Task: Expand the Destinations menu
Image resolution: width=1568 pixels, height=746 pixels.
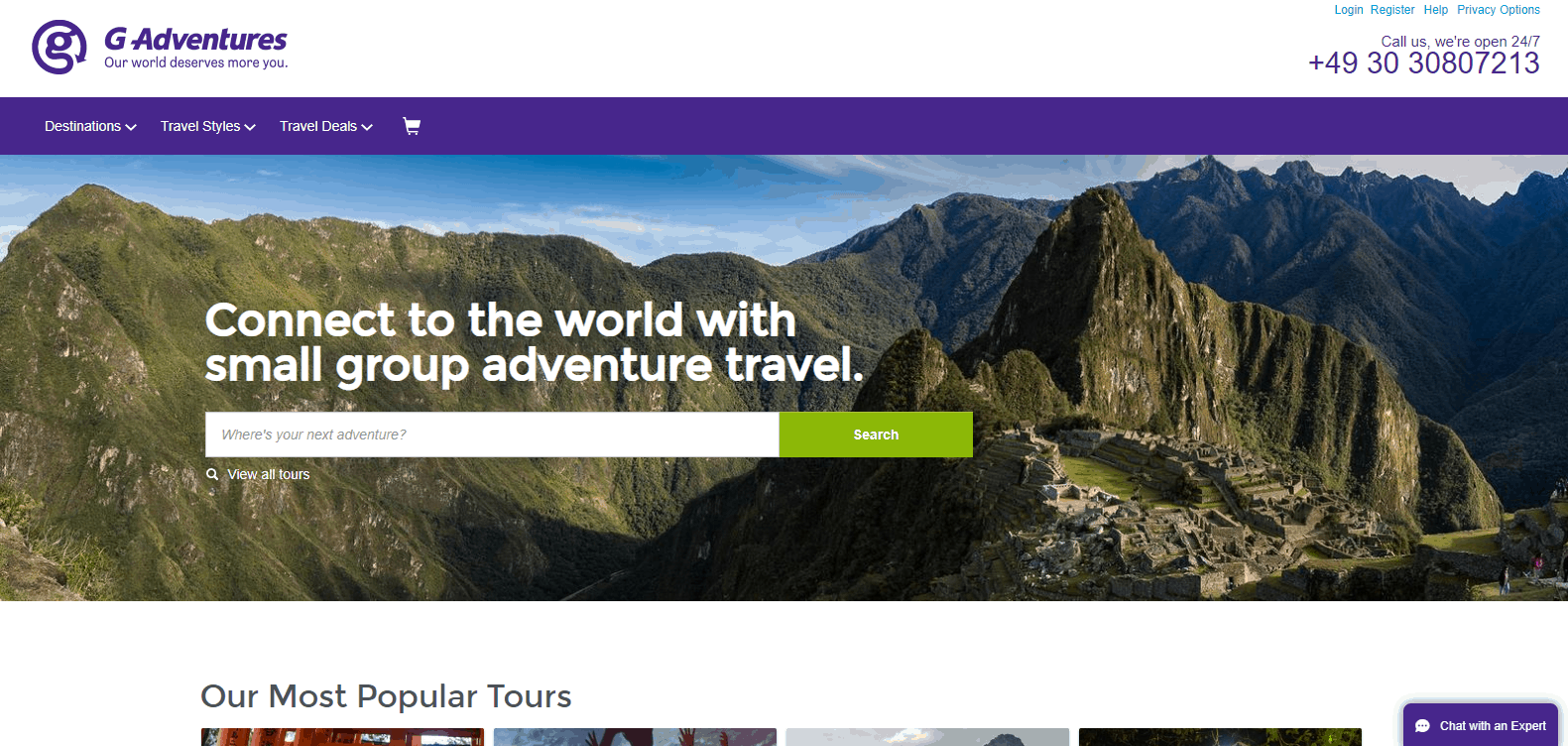Action: coord(83,126)
